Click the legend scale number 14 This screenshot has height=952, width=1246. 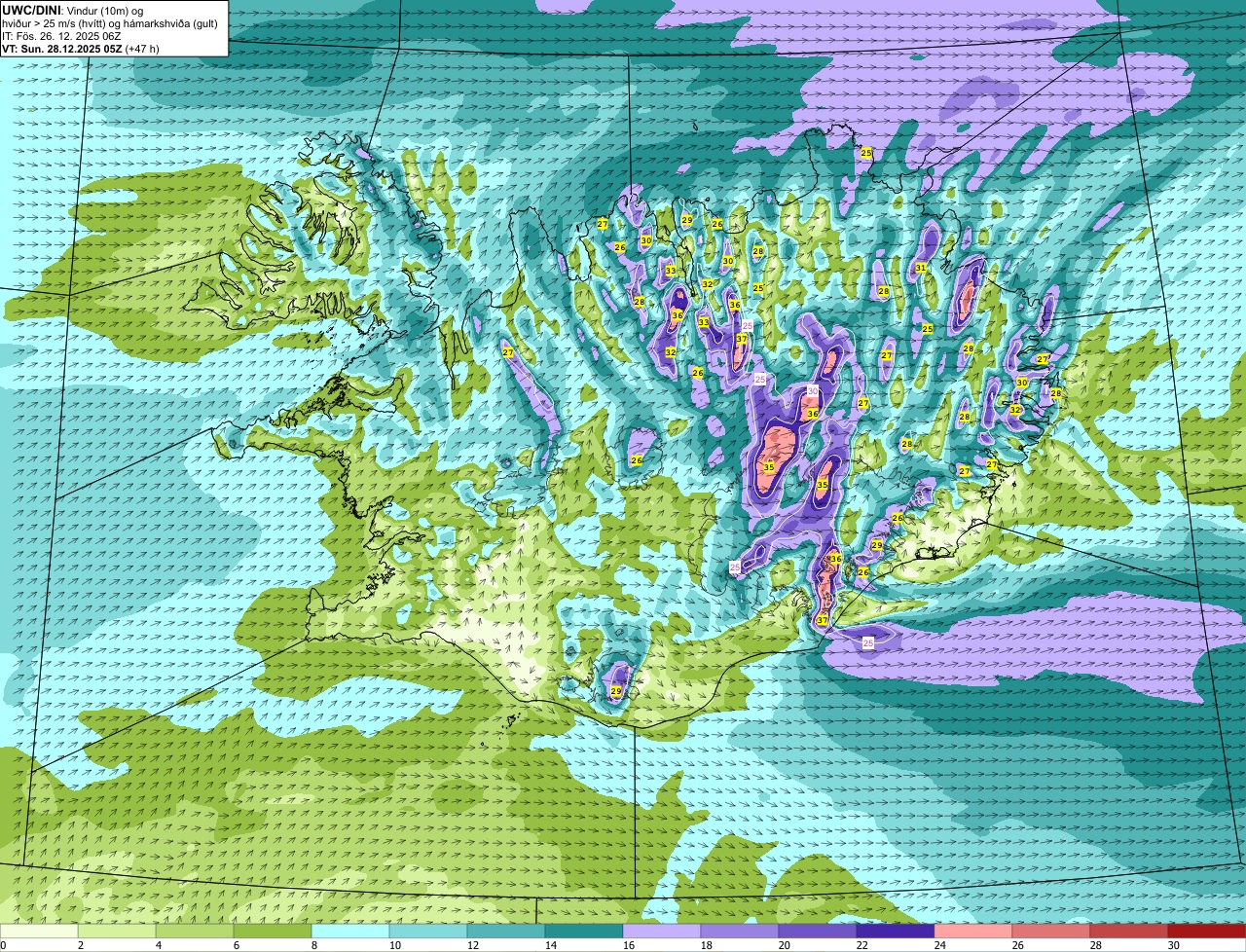pos(549,945)
